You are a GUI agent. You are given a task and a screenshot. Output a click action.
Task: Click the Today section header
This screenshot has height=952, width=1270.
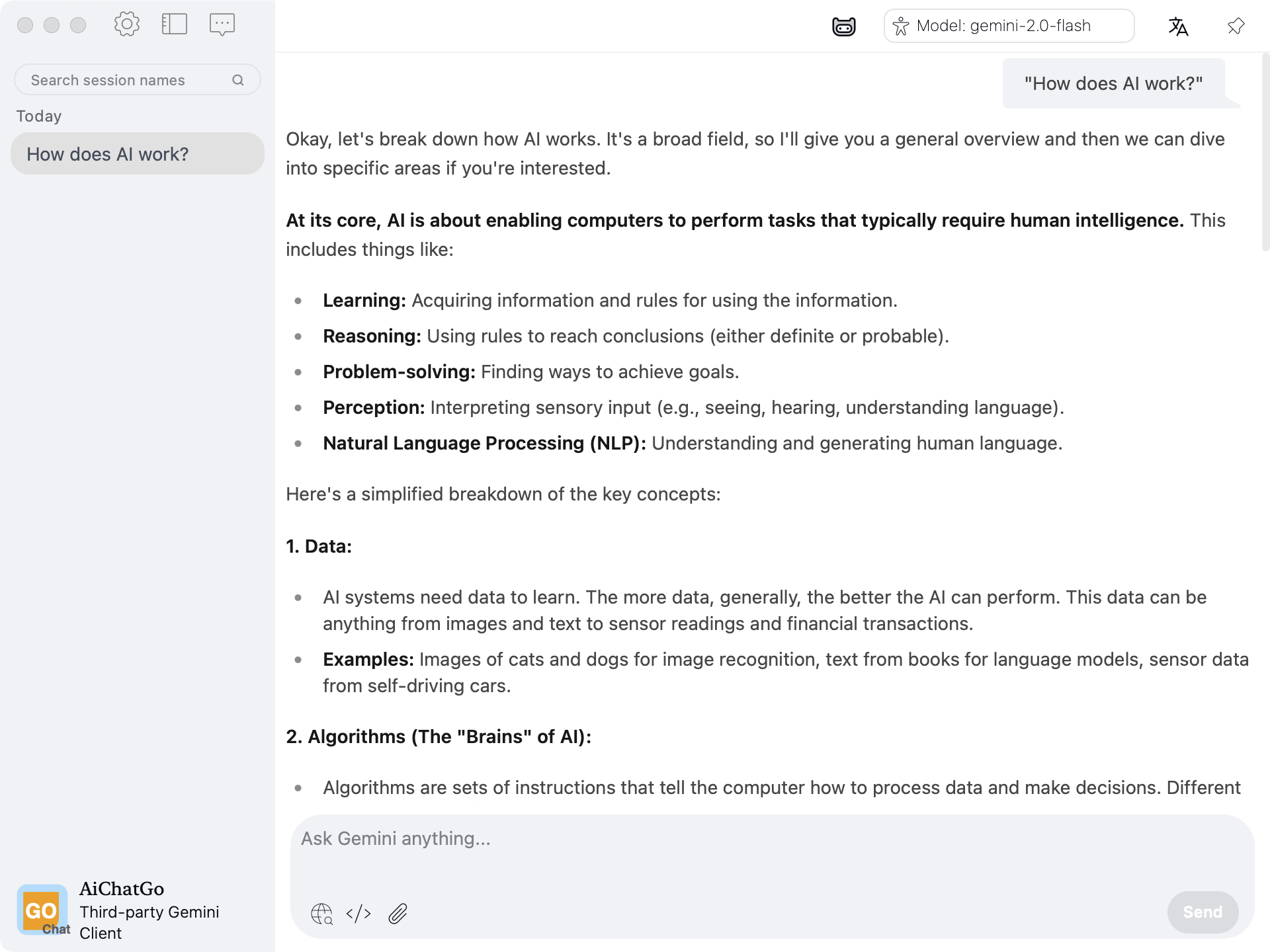click(39, 116)
